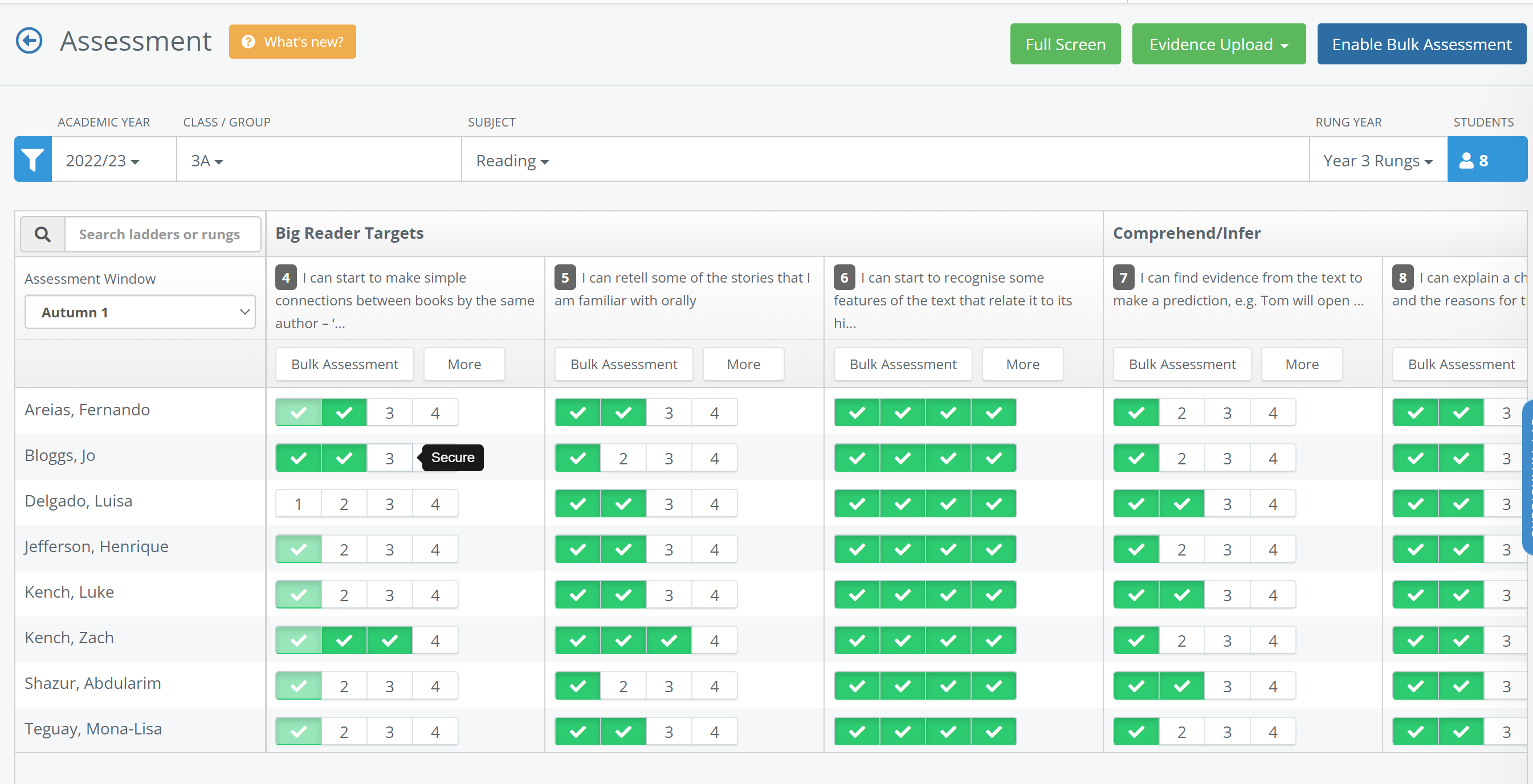Click the blue filter funnel icon
This screenshot has height=784, width=1533.
33,160
